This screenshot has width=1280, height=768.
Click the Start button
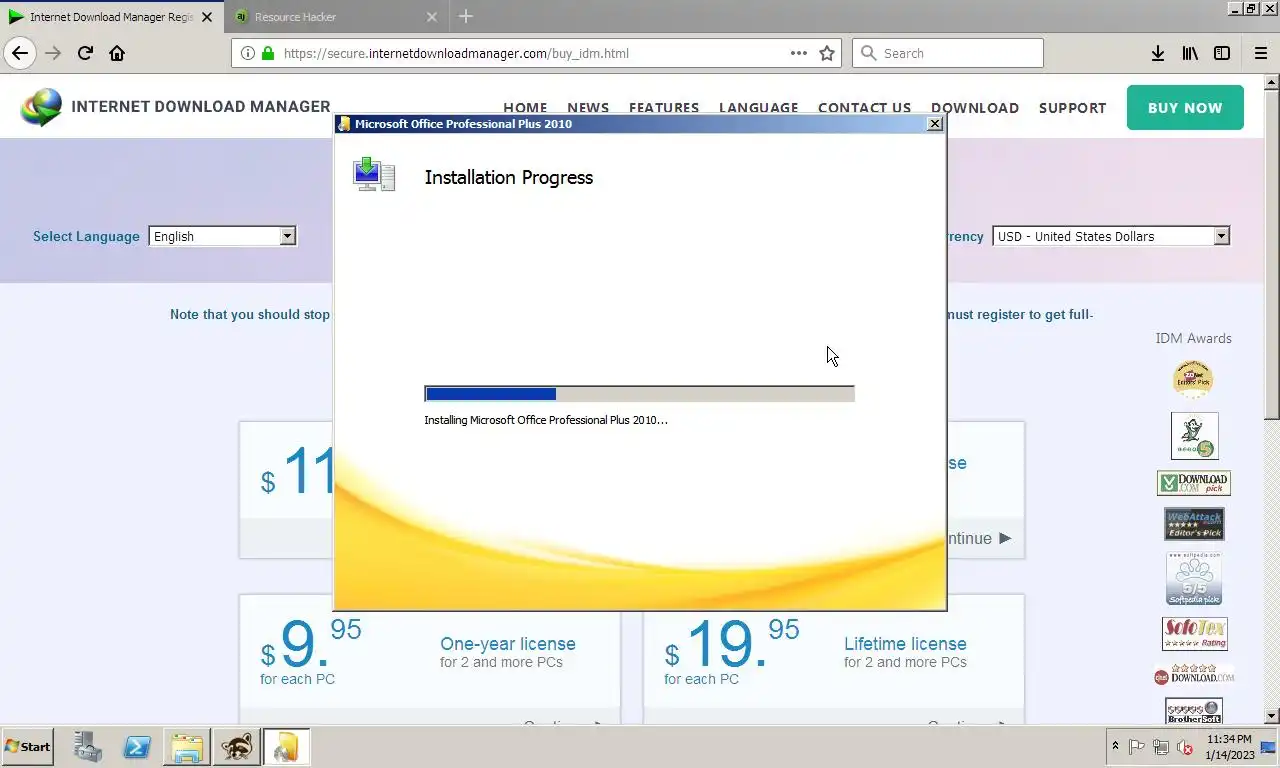28,747
